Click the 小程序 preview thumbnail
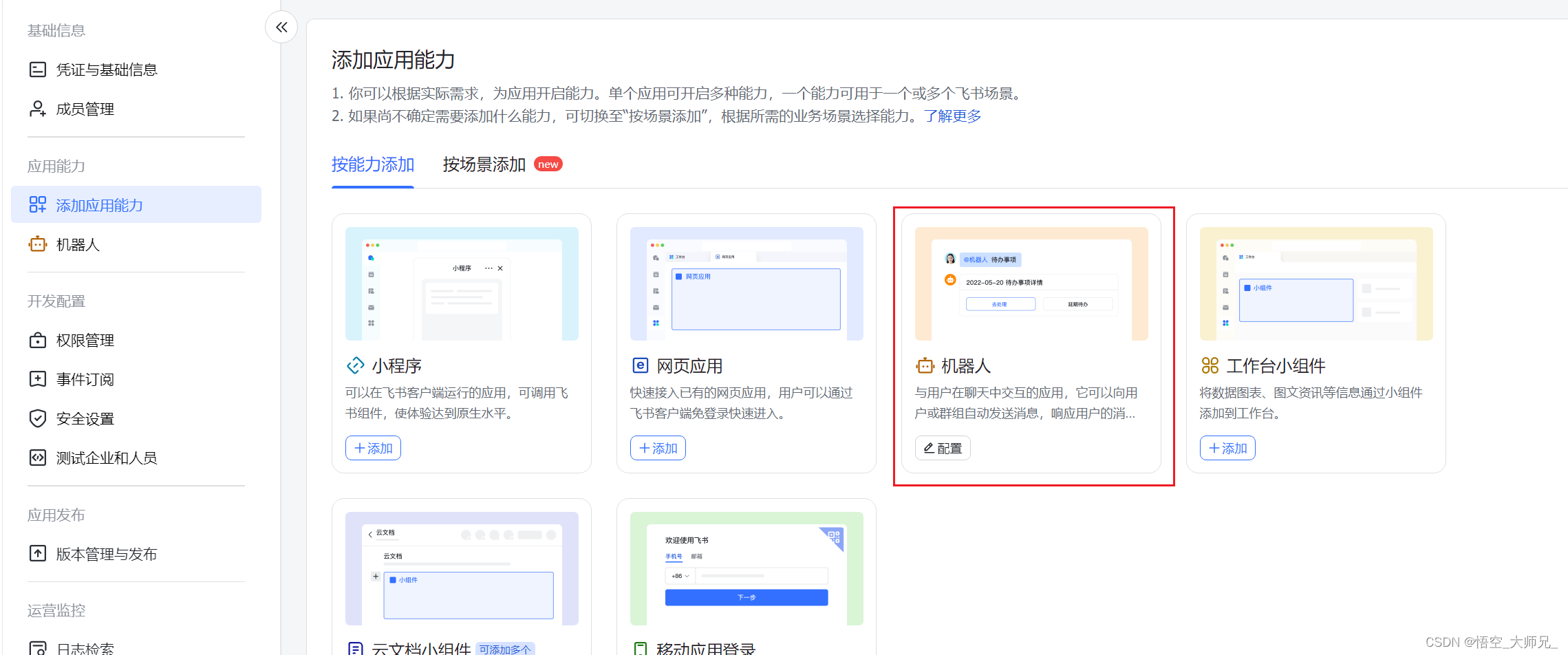 point(462,283)
